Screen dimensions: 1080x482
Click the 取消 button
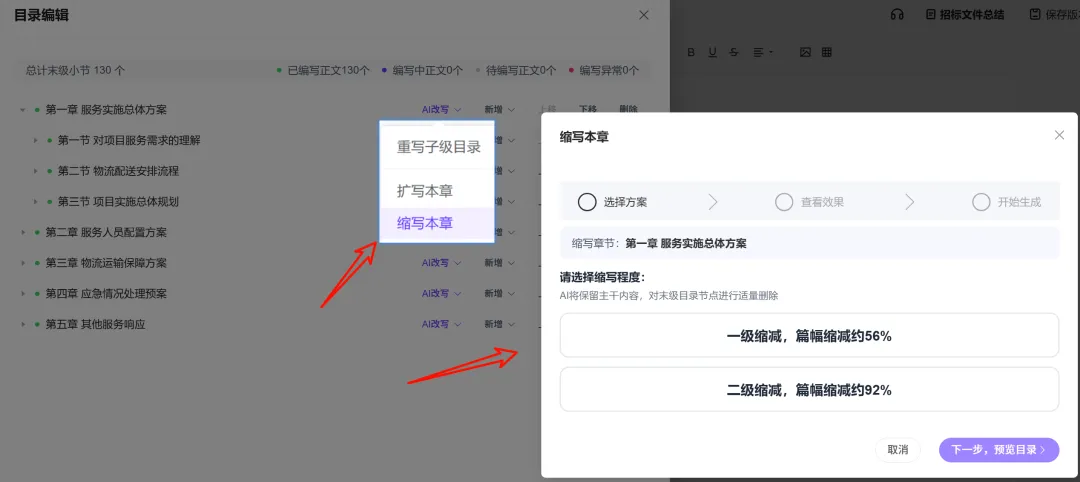[x=897, y=450]
